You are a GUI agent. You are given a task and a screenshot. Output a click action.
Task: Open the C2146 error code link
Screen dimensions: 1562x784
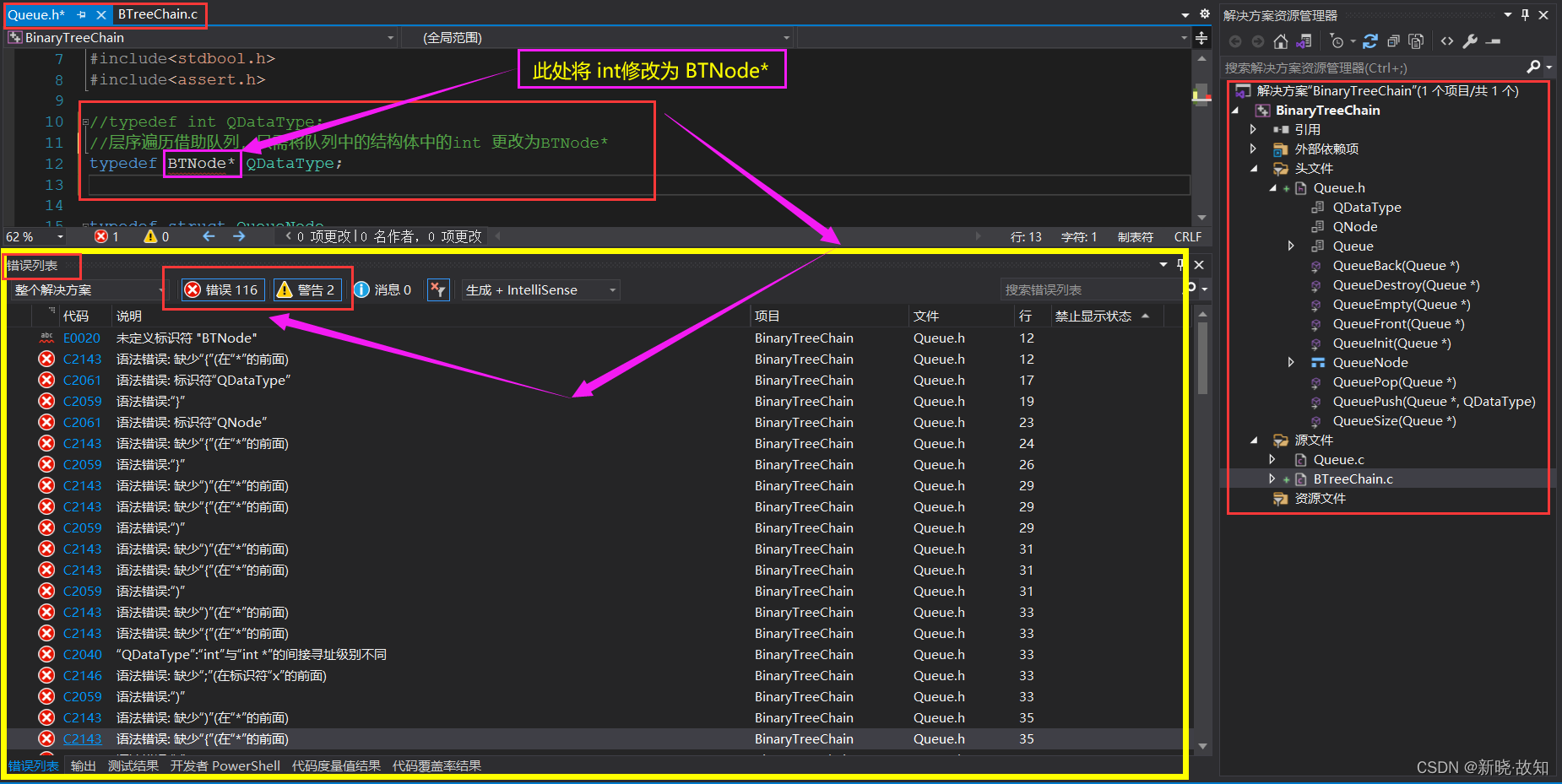click(x=83, y=676)
